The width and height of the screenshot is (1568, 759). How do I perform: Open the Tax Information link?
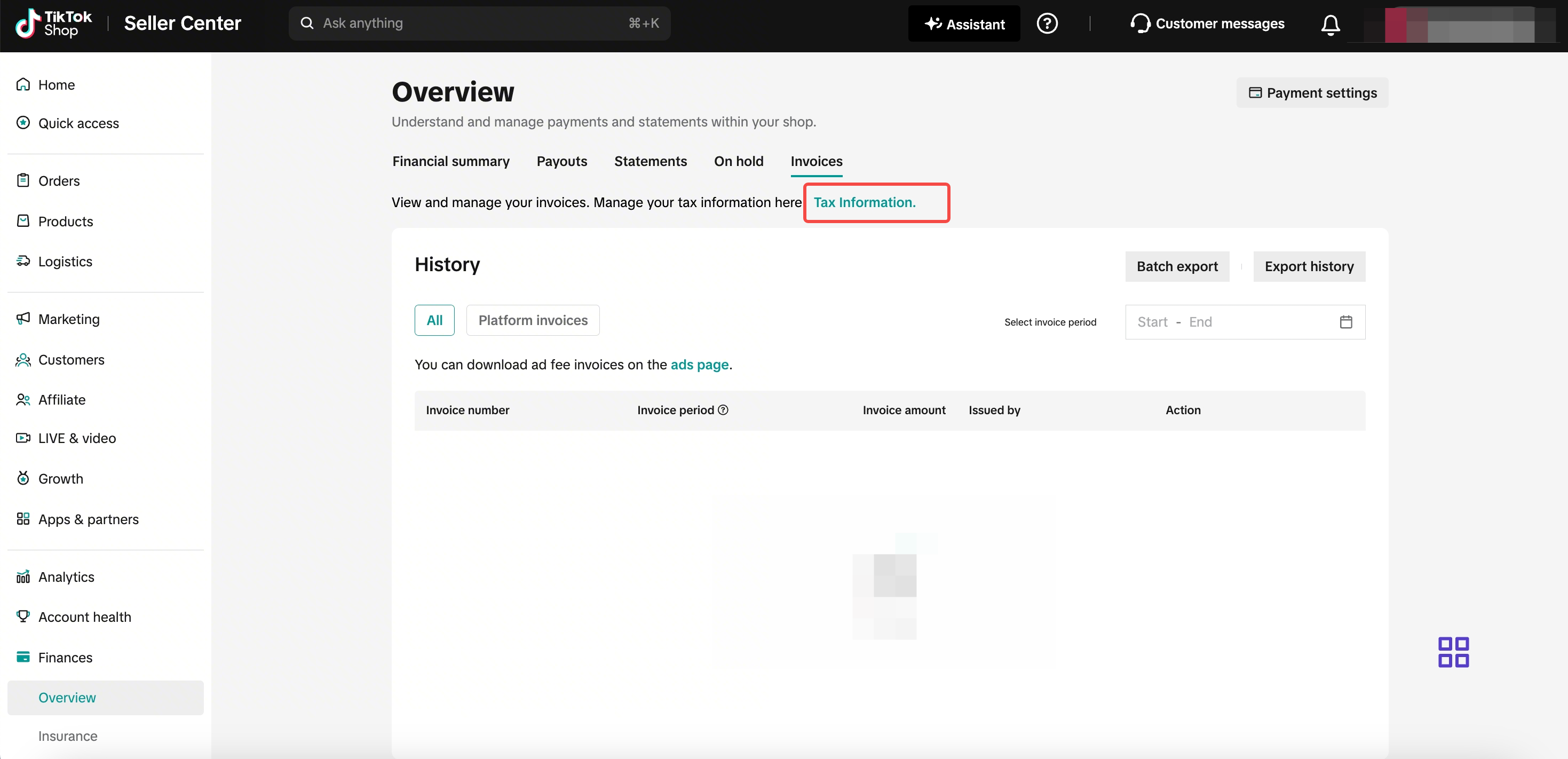(x=865, y=203)
